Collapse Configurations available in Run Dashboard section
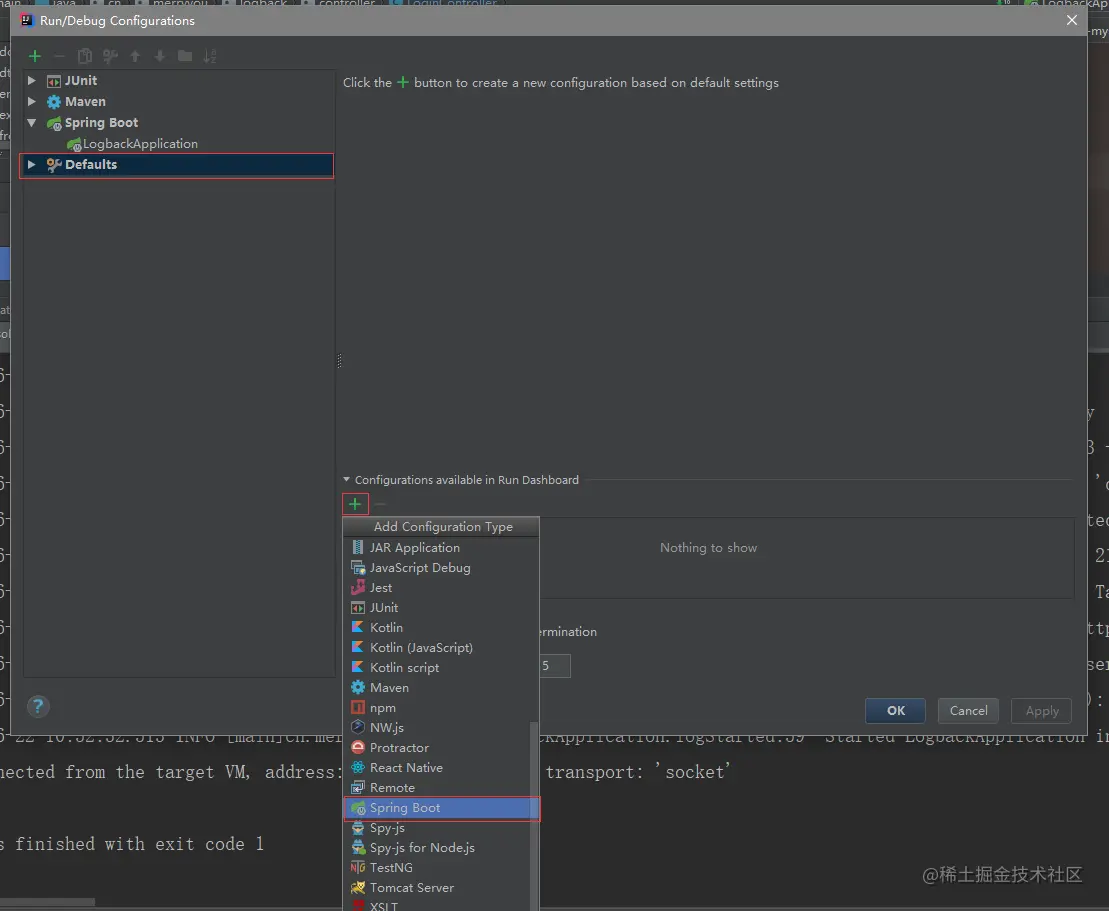 347,480
